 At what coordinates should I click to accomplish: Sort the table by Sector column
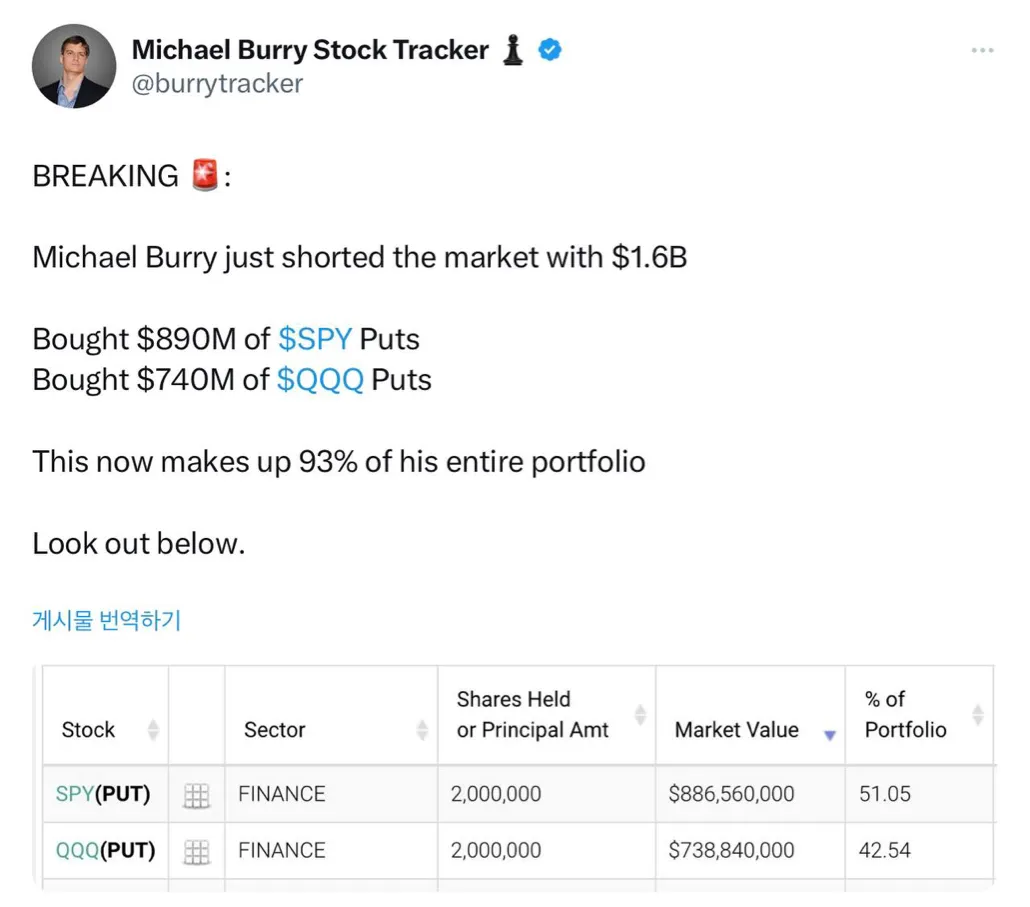tap(422, 730)
